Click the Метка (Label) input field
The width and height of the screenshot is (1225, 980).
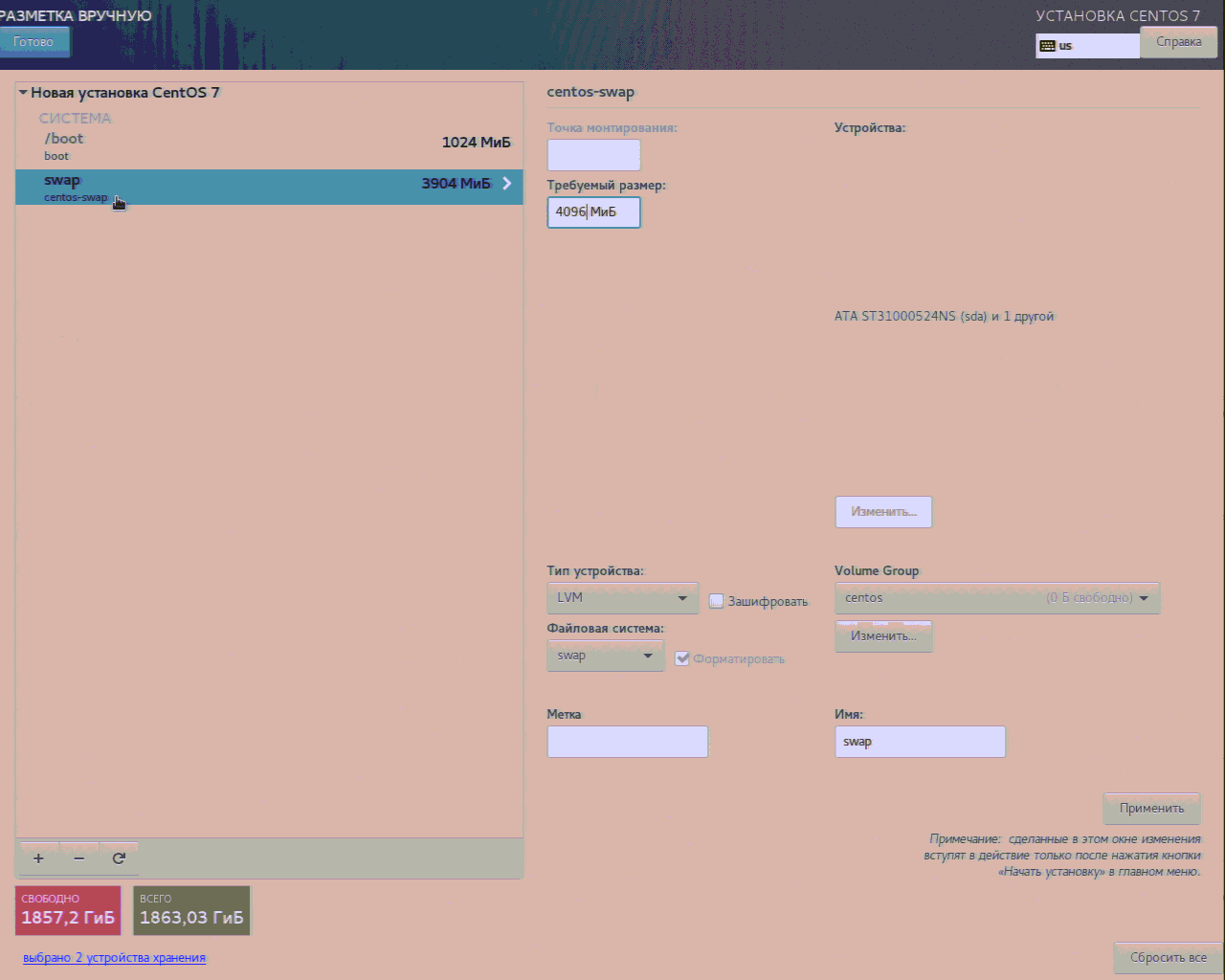pyautogui.click(x=627, y=742)
